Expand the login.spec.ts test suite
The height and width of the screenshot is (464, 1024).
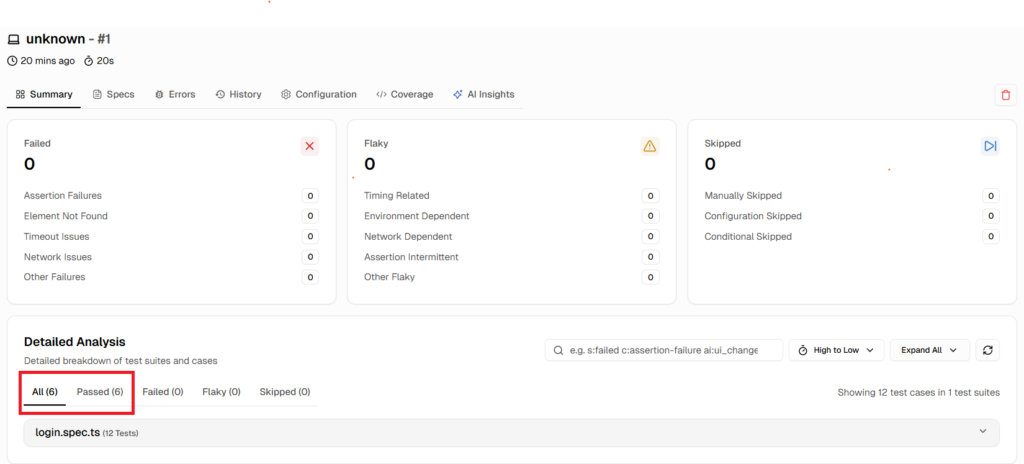(510, 432)
